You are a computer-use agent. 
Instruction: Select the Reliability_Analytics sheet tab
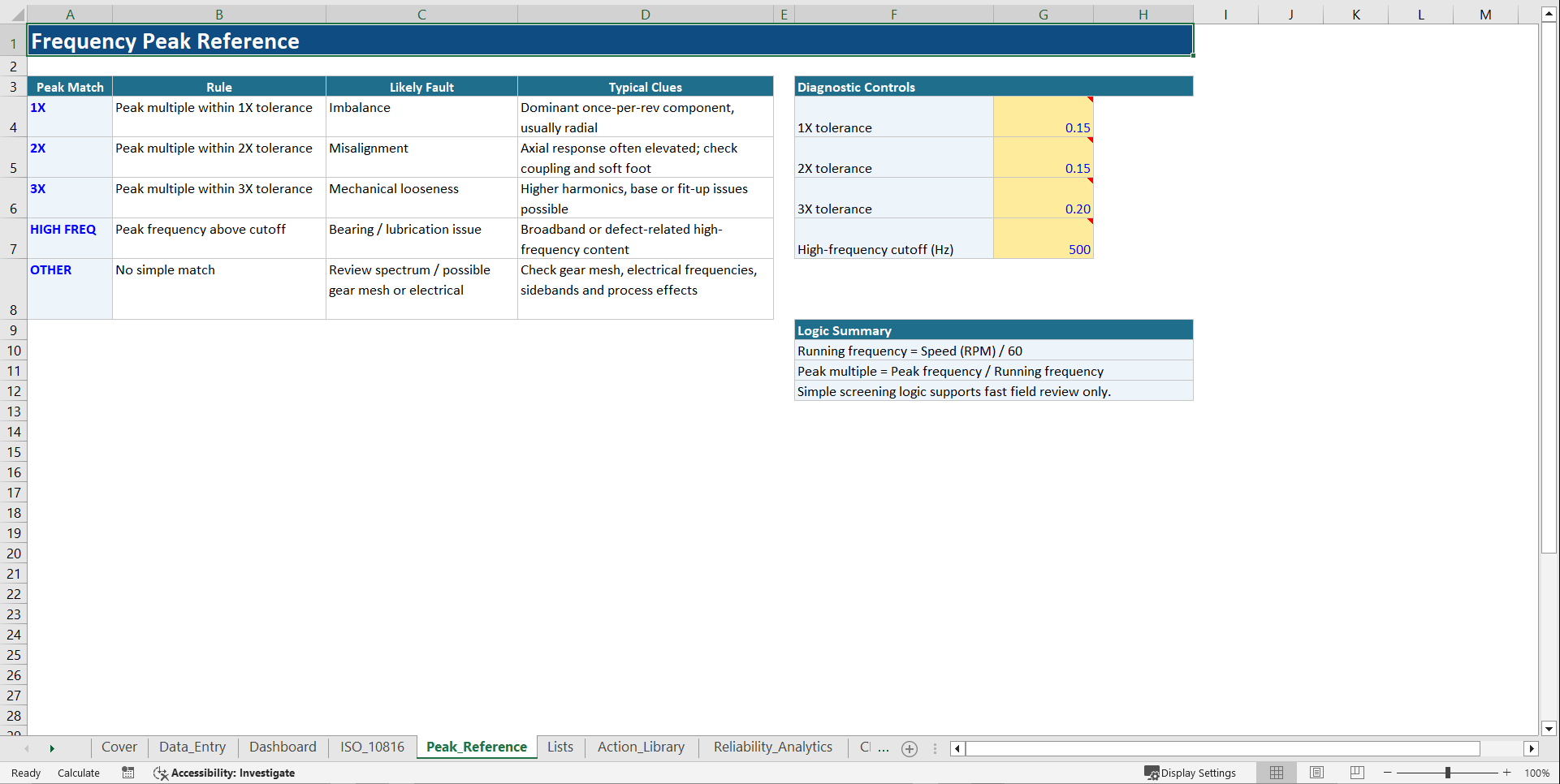click(x=772, y=747)
